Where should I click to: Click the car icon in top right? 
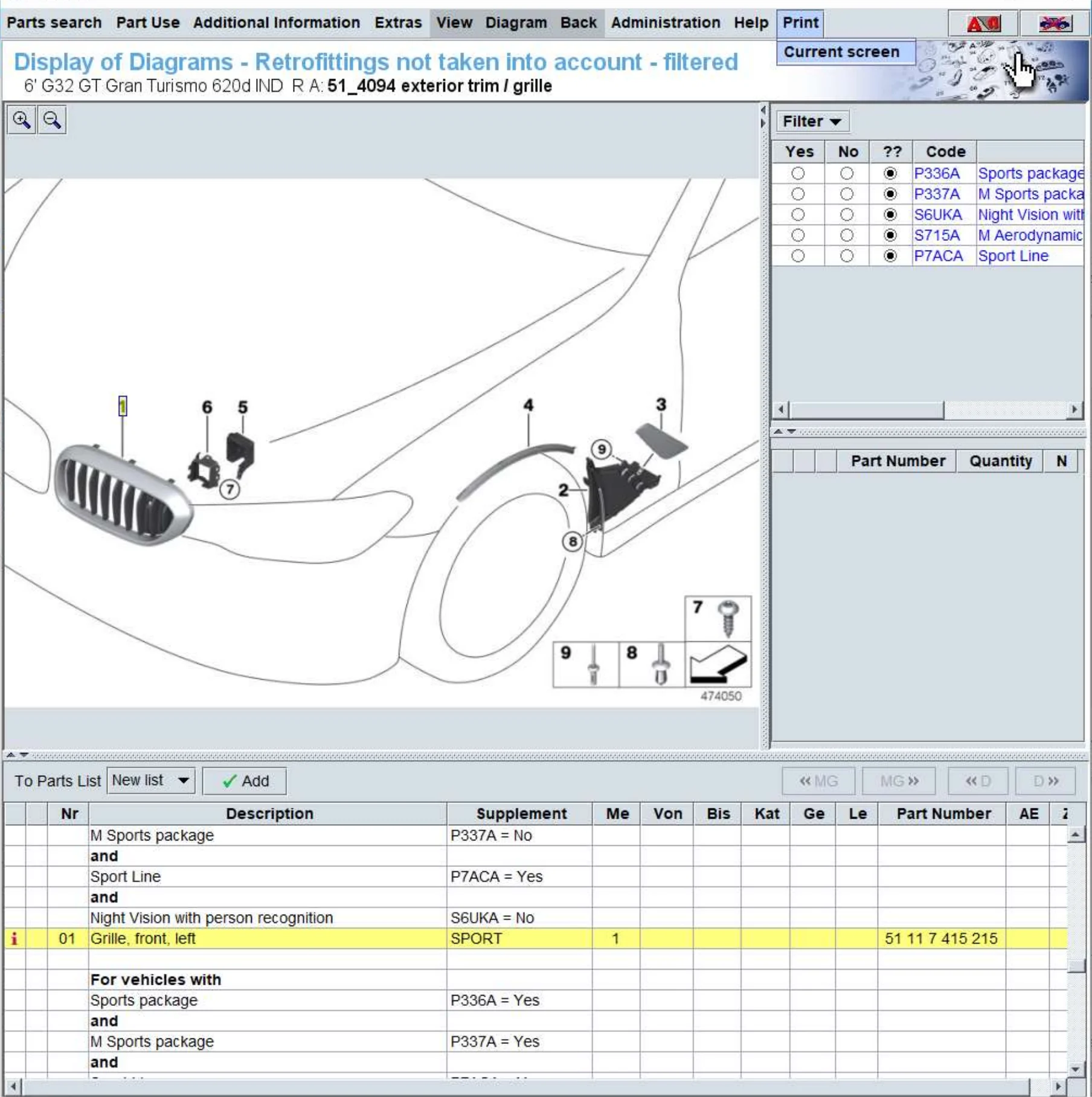1054,24
